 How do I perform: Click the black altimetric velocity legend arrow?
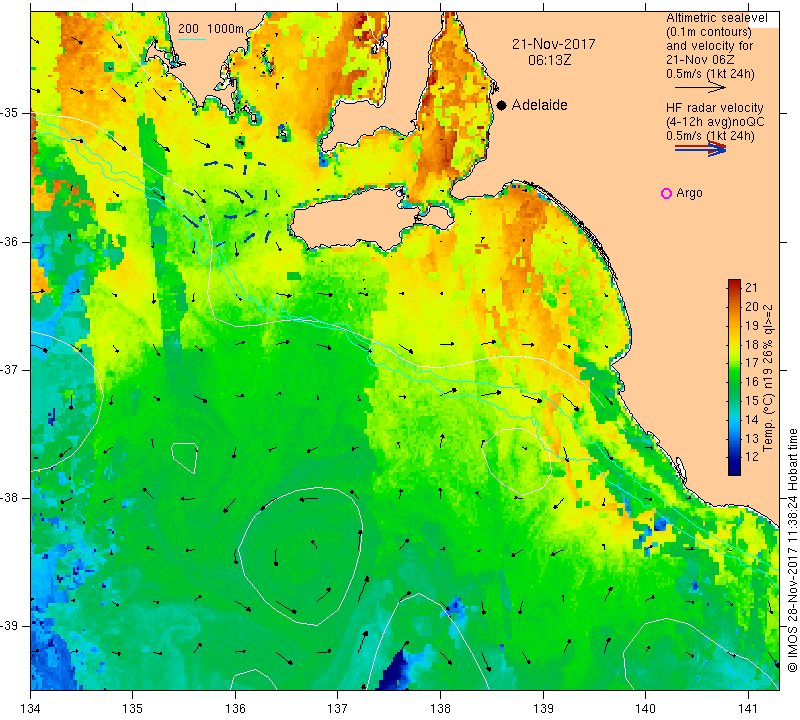tap(700, 88)
